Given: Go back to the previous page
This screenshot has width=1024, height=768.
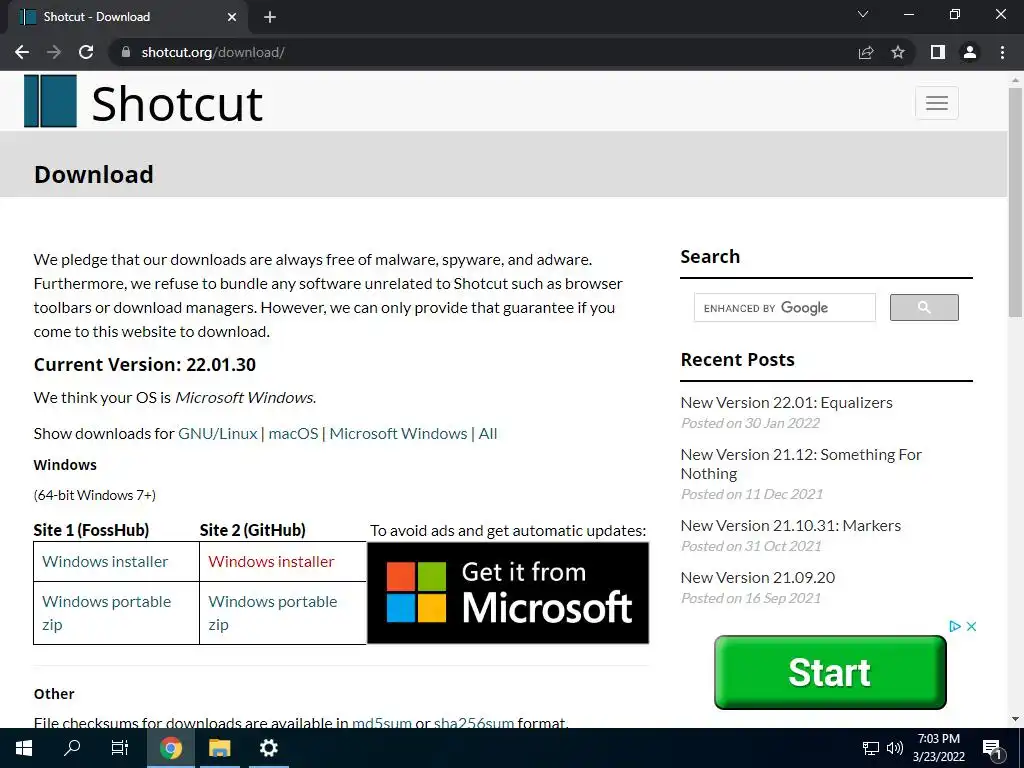Looking at the screenshot, I should (x=22, y=52).
